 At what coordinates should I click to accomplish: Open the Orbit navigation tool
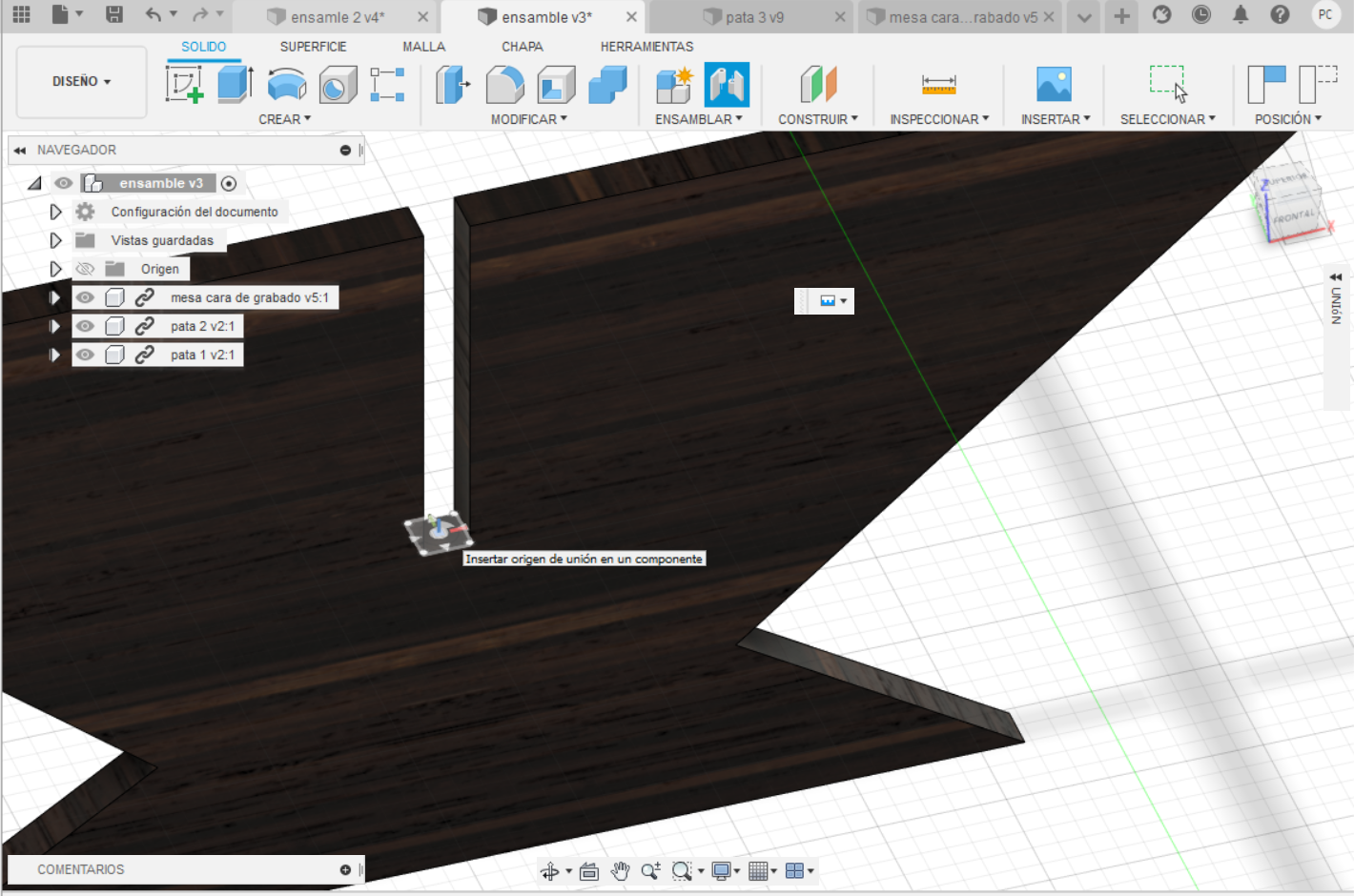pos(550,871)
